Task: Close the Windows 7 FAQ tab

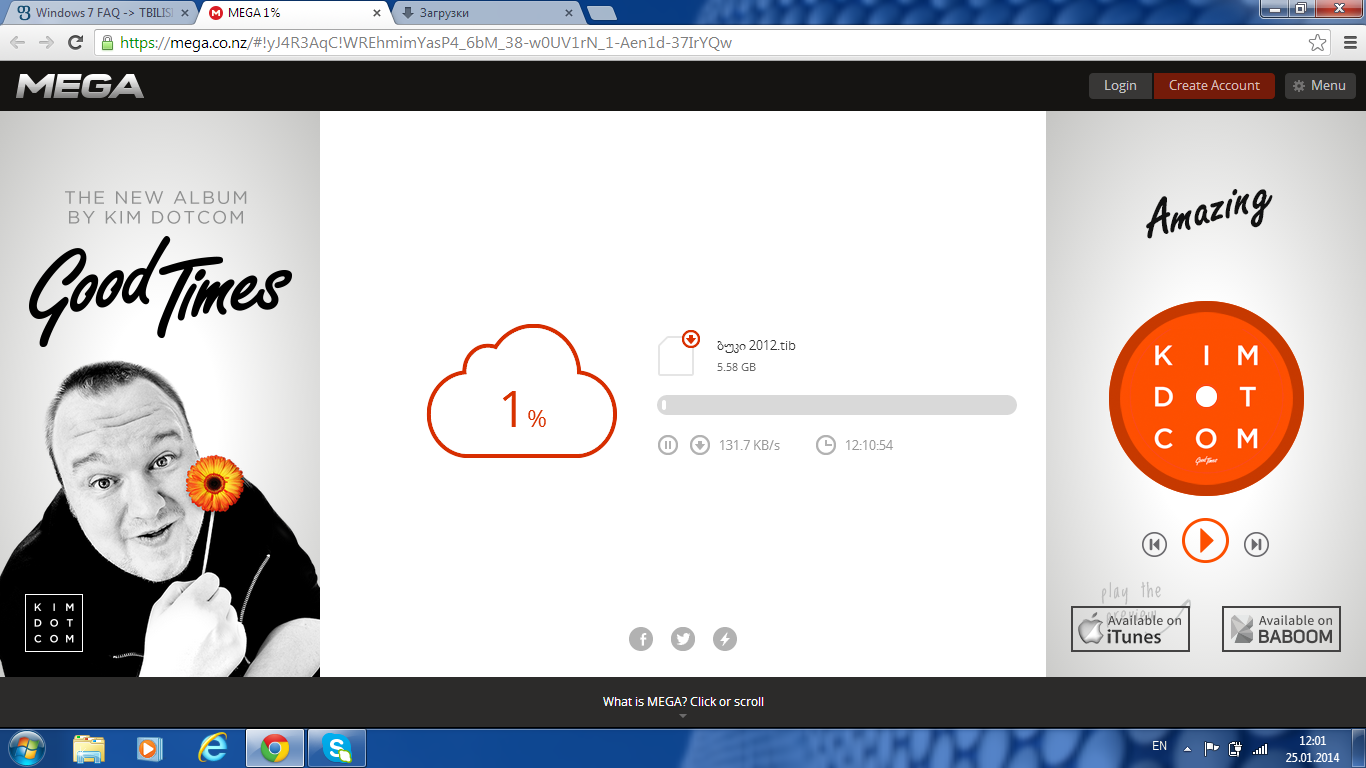Action: (184, 14)
